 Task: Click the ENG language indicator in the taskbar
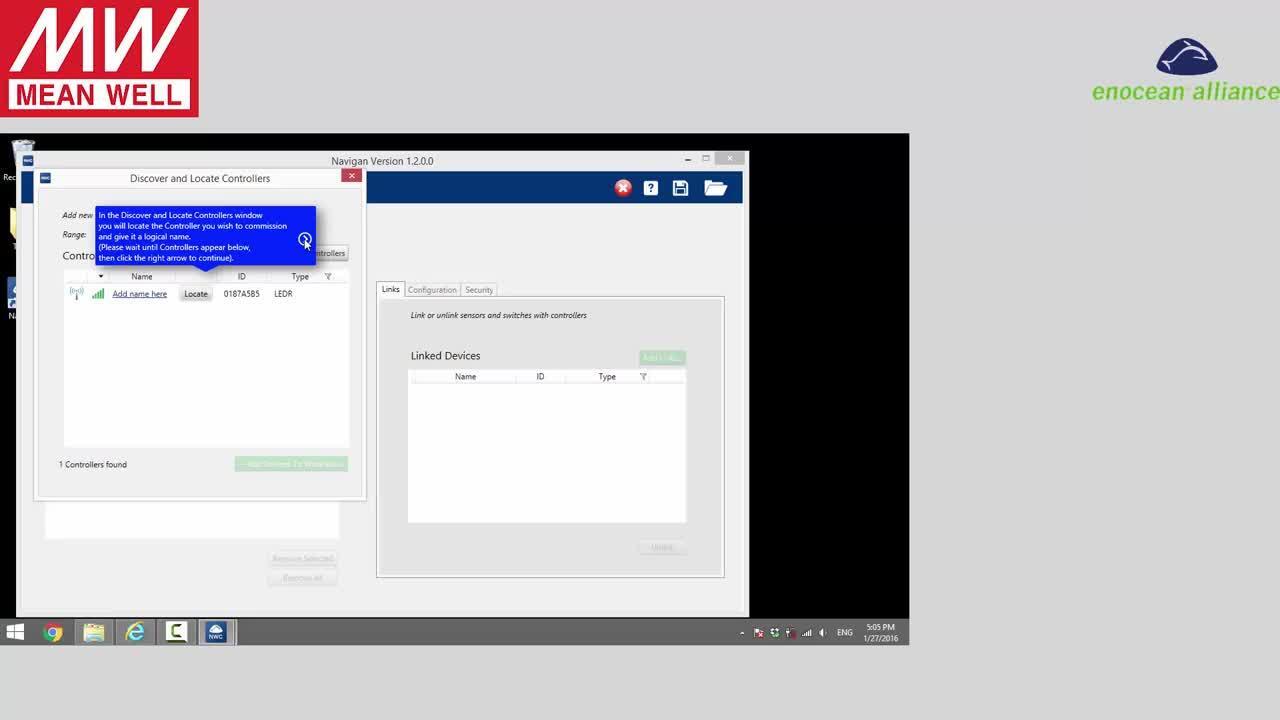844,632
